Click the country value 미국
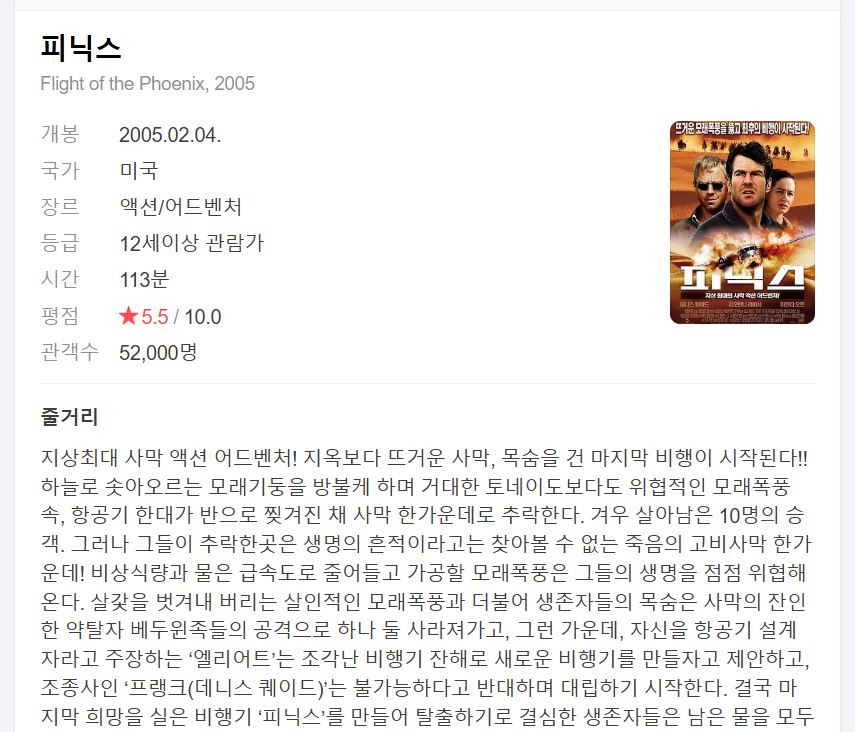855x732 pixels. [139, 171]
